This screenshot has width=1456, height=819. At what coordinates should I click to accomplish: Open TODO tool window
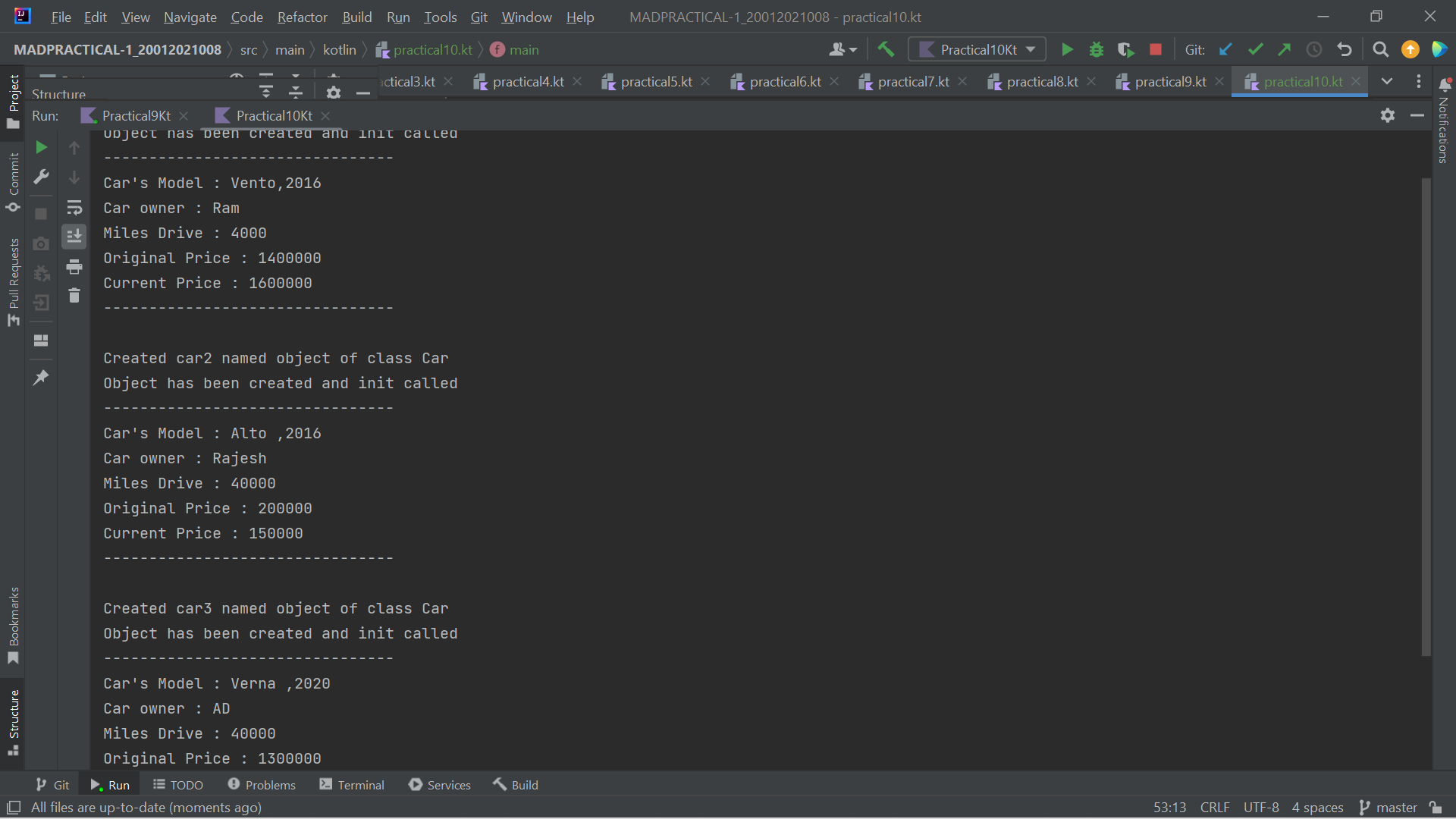[178, 785]
